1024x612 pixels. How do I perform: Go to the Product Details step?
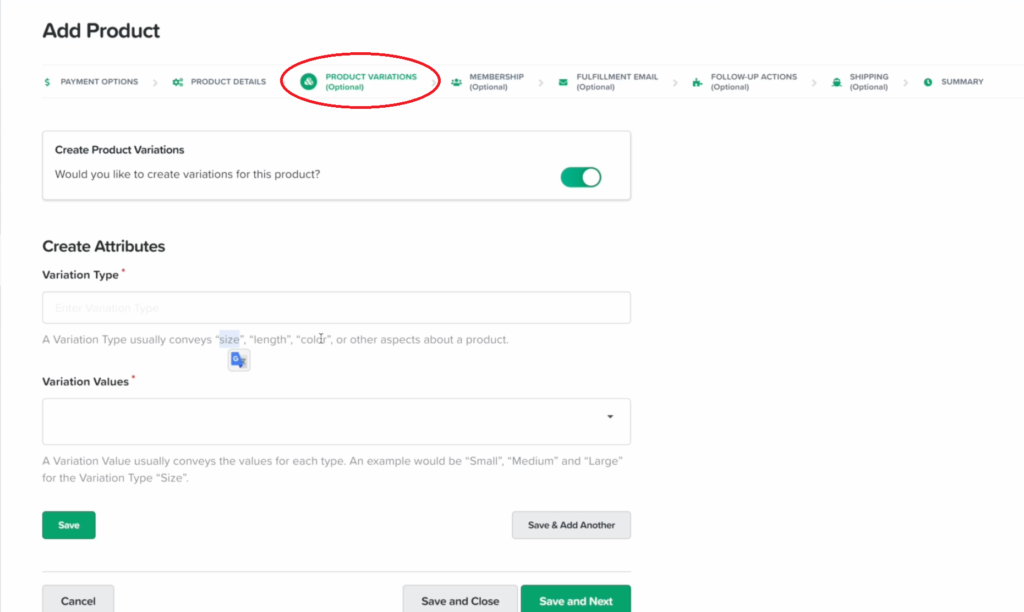(228, 82)
